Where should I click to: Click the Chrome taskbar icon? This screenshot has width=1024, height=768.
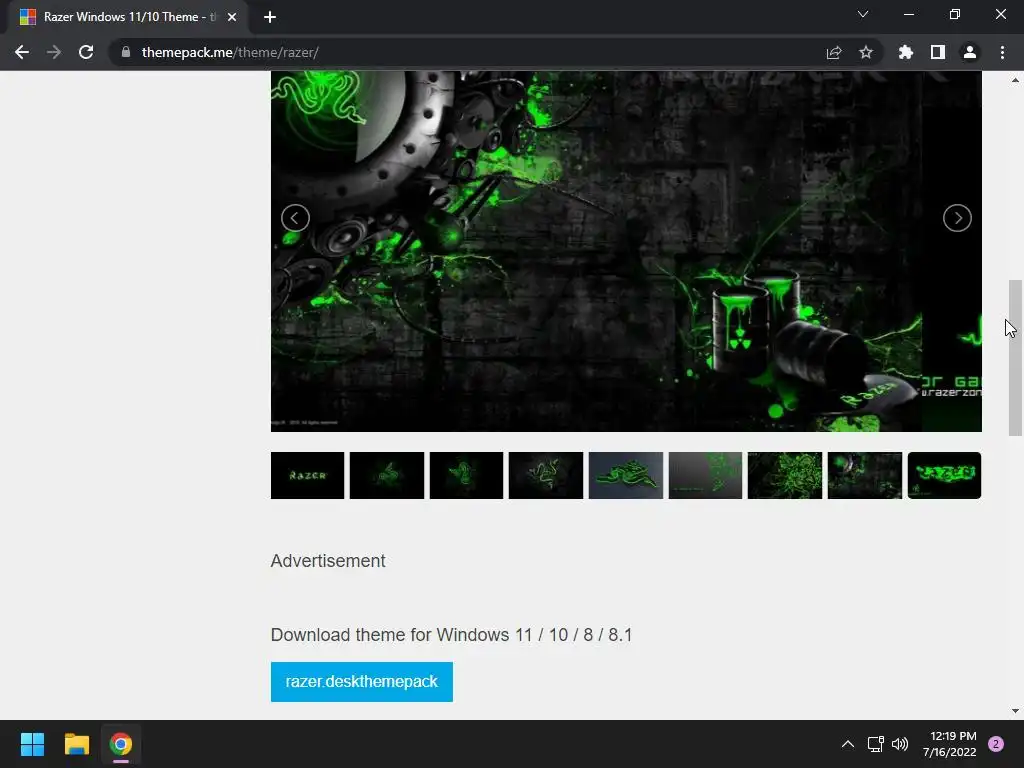(121, 744)
